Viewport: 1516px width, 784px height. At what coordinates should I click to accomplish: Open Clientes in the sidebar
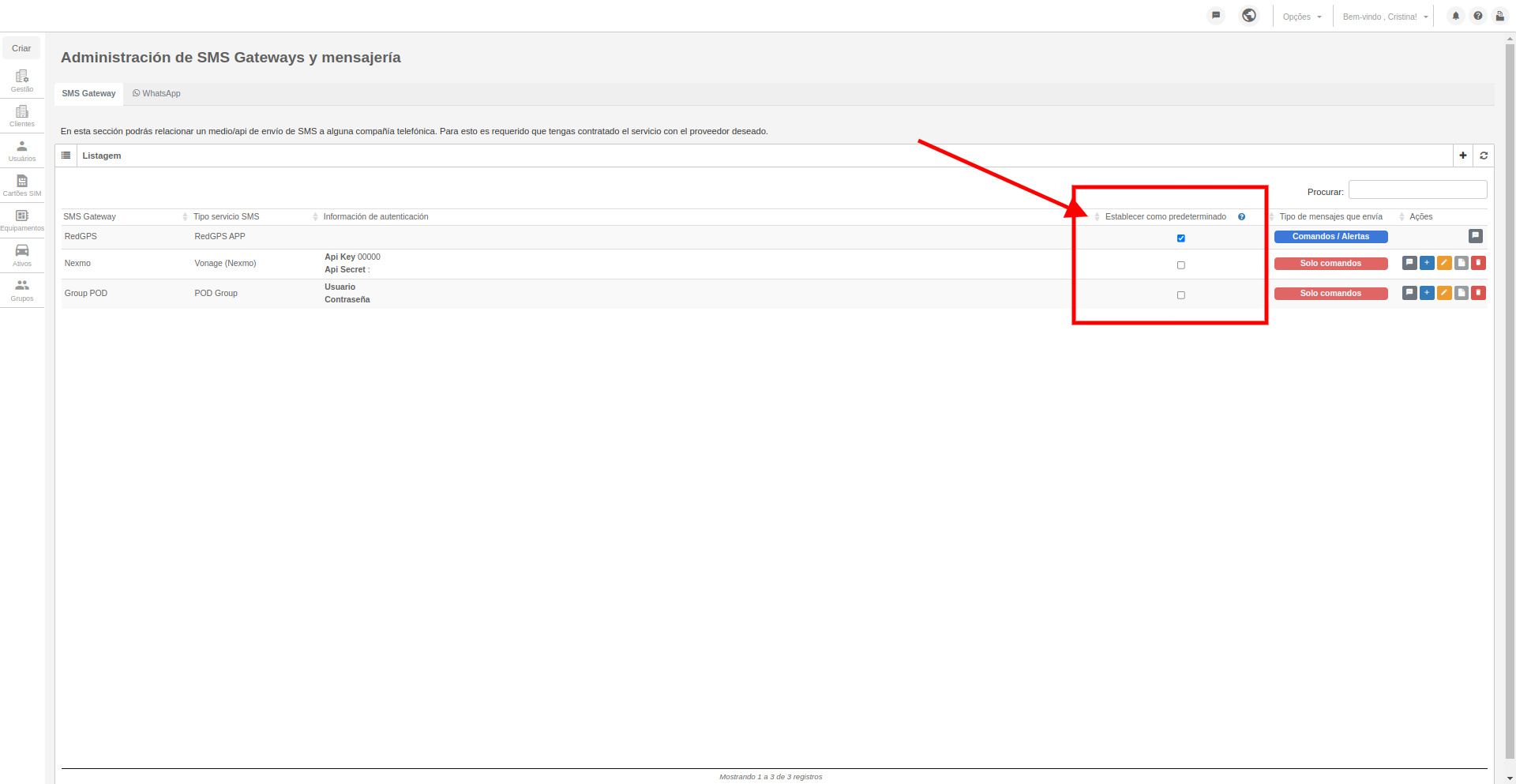(x=22, y=116)
